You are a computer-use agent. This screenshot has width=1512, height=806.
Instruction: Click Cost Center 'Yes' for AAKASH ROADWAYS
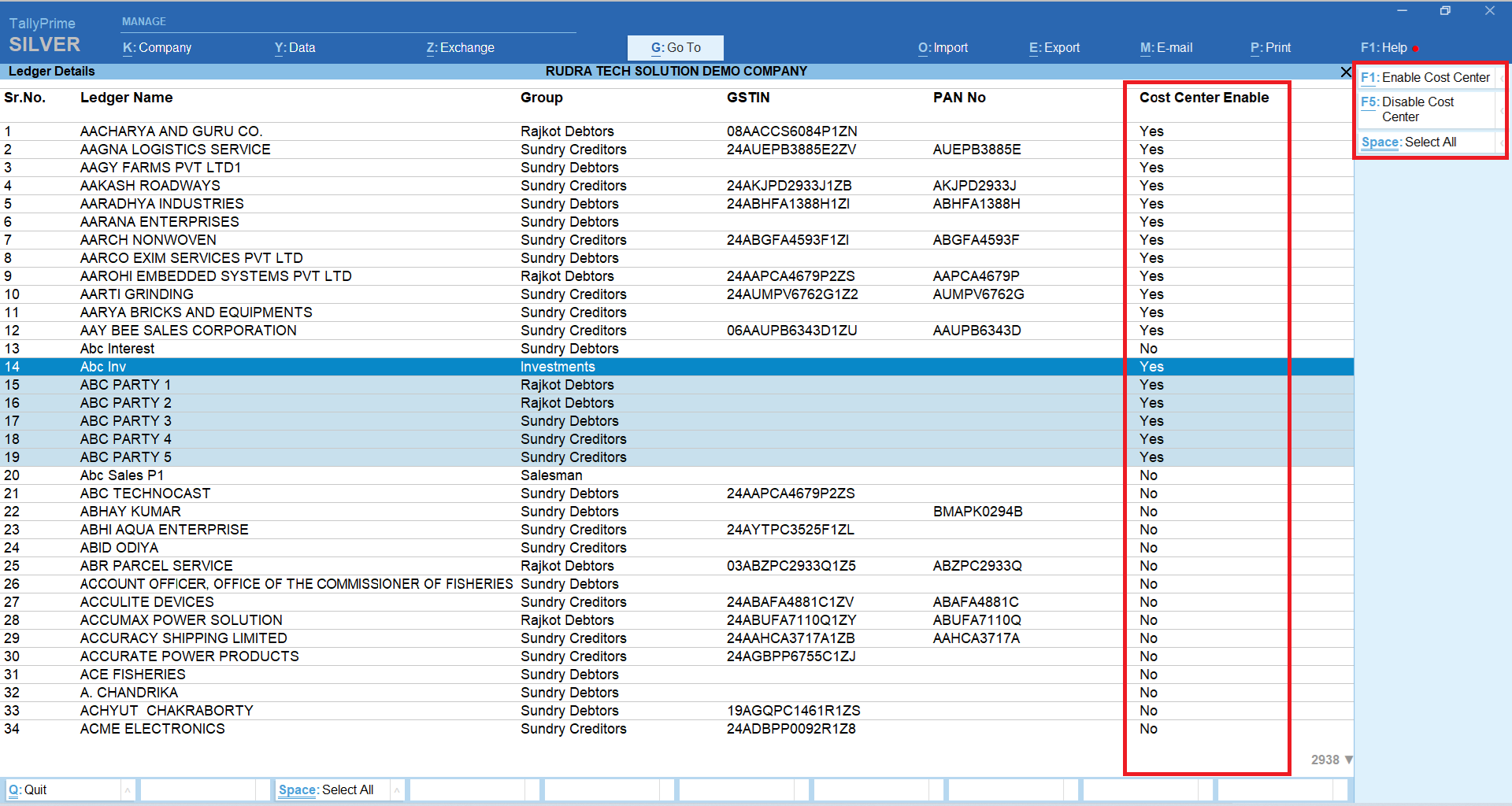[1151, 186]
